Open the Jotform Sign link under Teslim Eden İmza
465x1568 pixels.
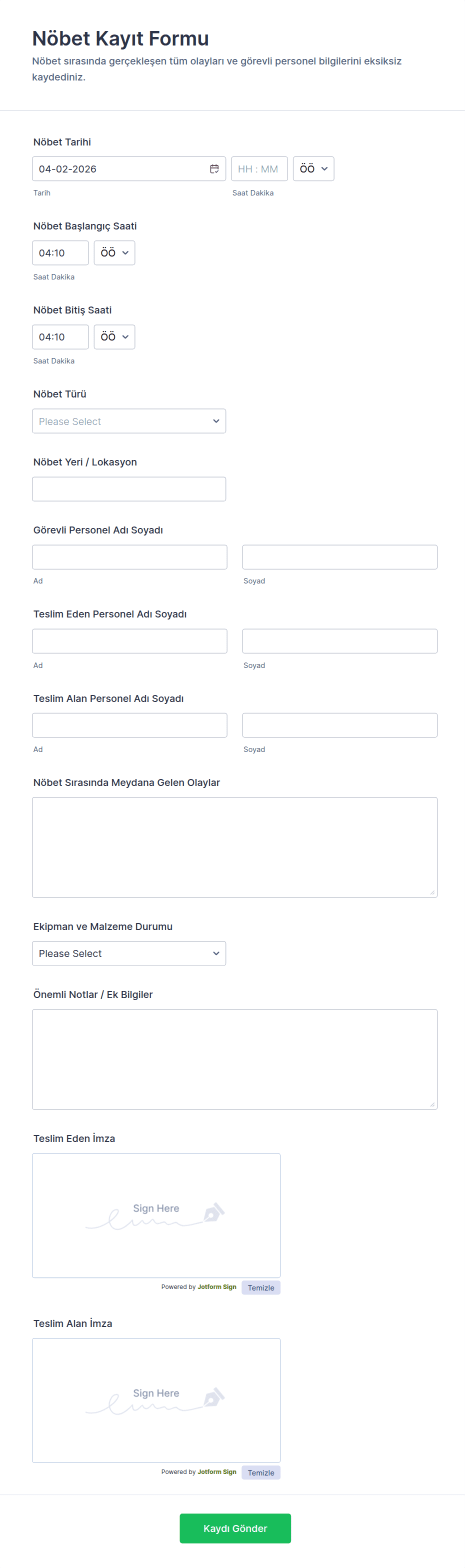click(216, 1287)
